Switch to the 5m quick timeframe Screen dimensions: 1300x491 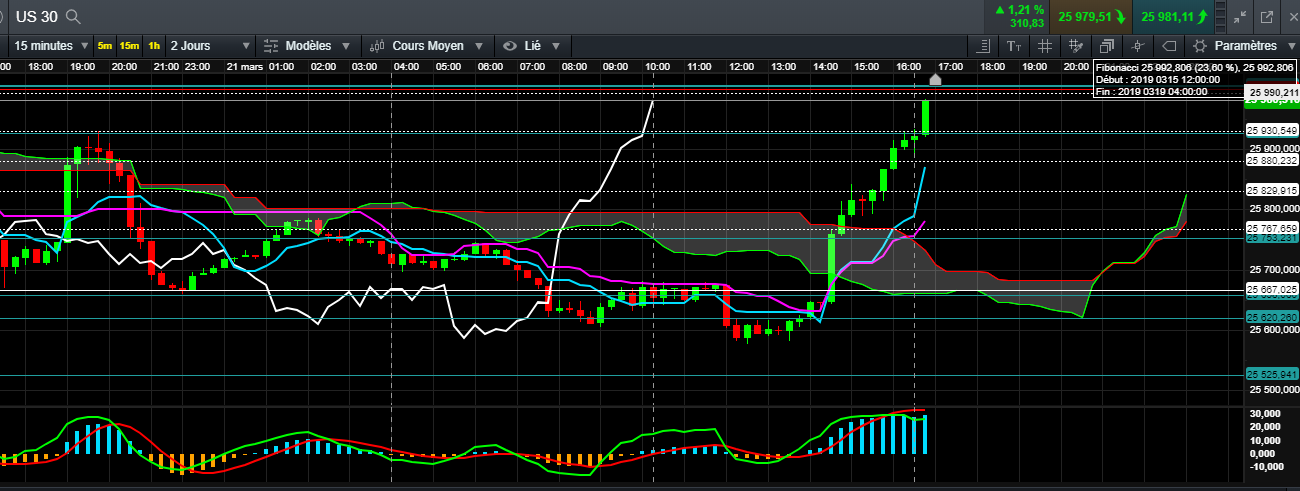click(x=105, y=46)
